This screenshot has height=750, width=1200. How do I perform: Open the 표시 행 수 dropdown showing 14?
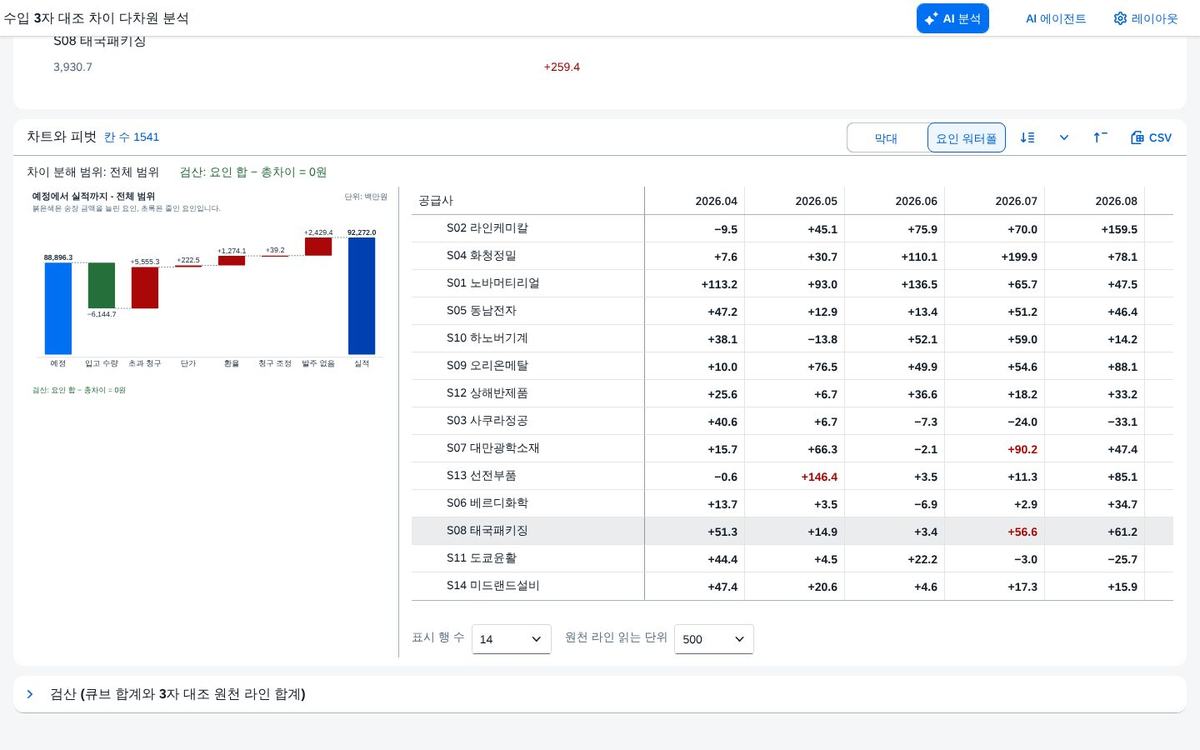coord(511,639)
